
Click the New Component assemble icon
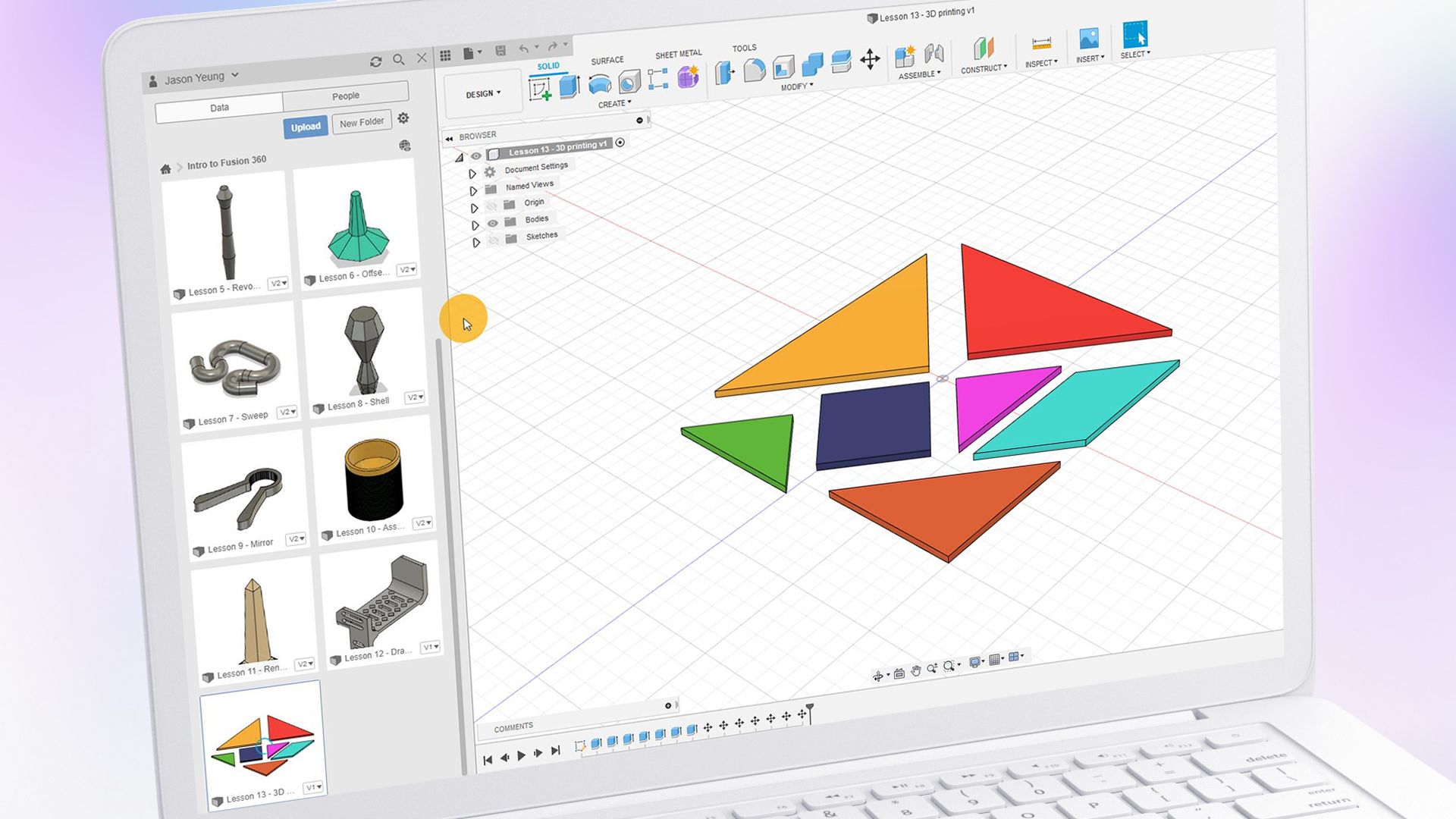click(x=905, y=56)
